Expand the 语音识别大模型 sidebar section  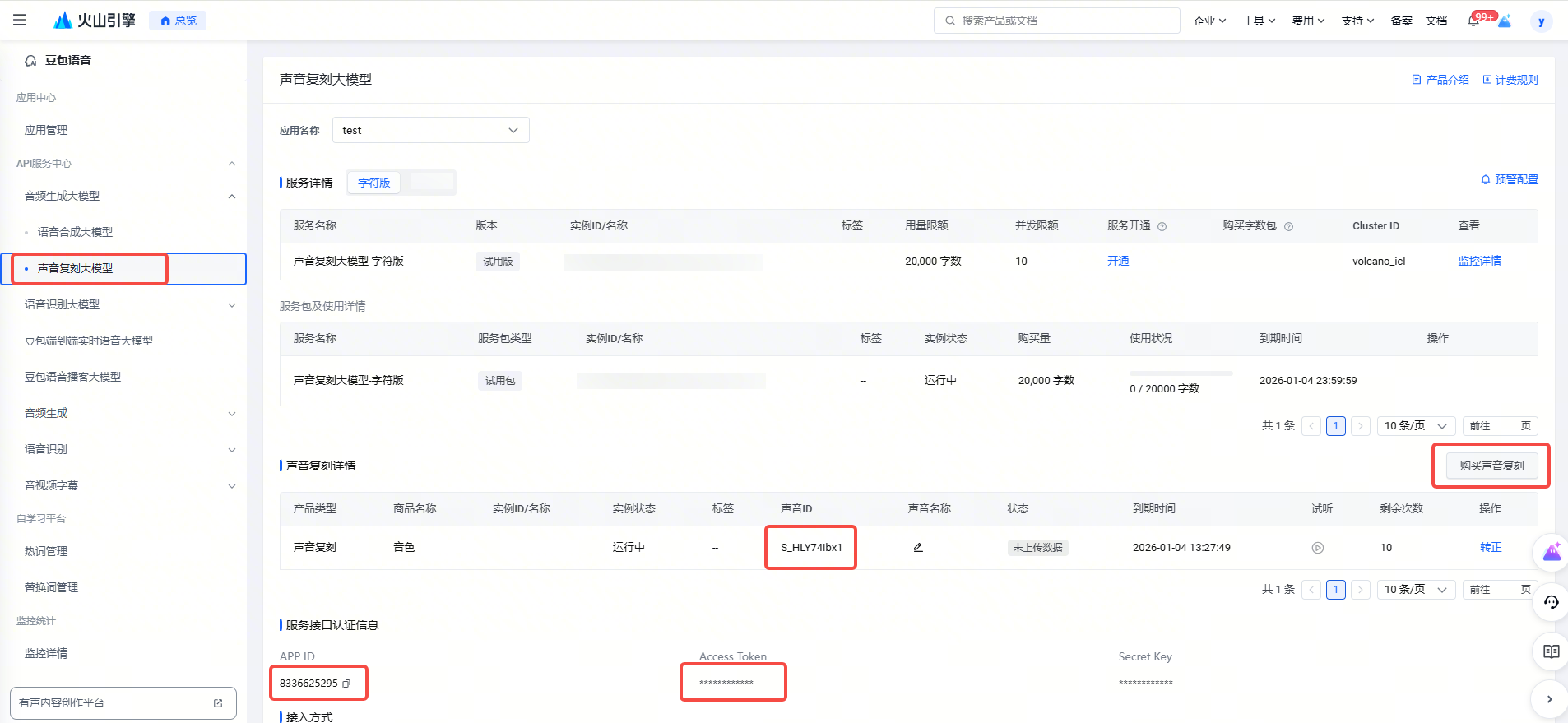(232, 305)
